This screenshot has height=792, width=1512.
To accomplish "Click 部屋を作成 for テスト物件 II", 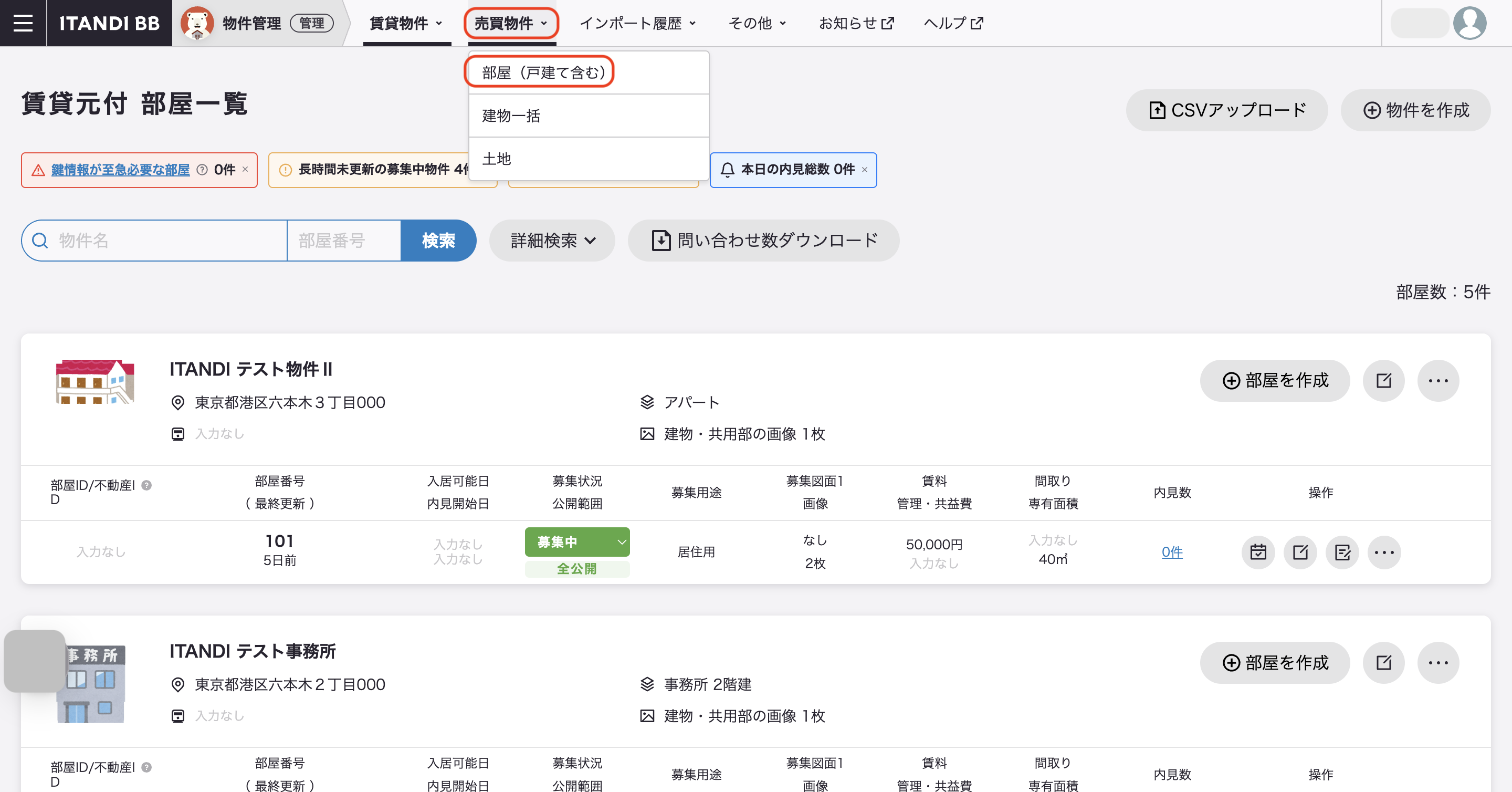I will (1274, 380).
